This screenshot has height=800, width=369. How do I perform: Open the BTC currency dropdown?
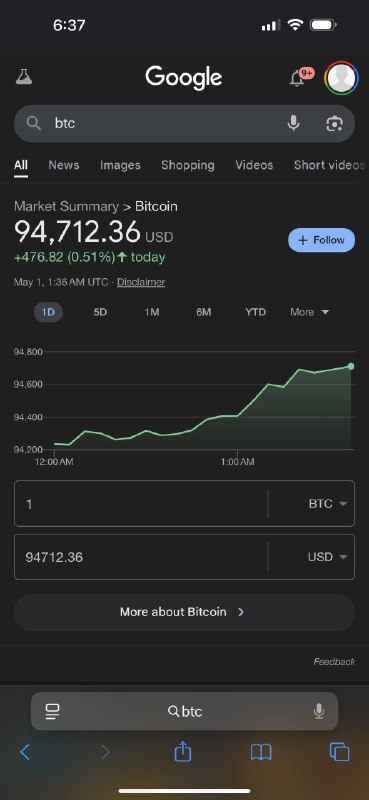[328, 504]
